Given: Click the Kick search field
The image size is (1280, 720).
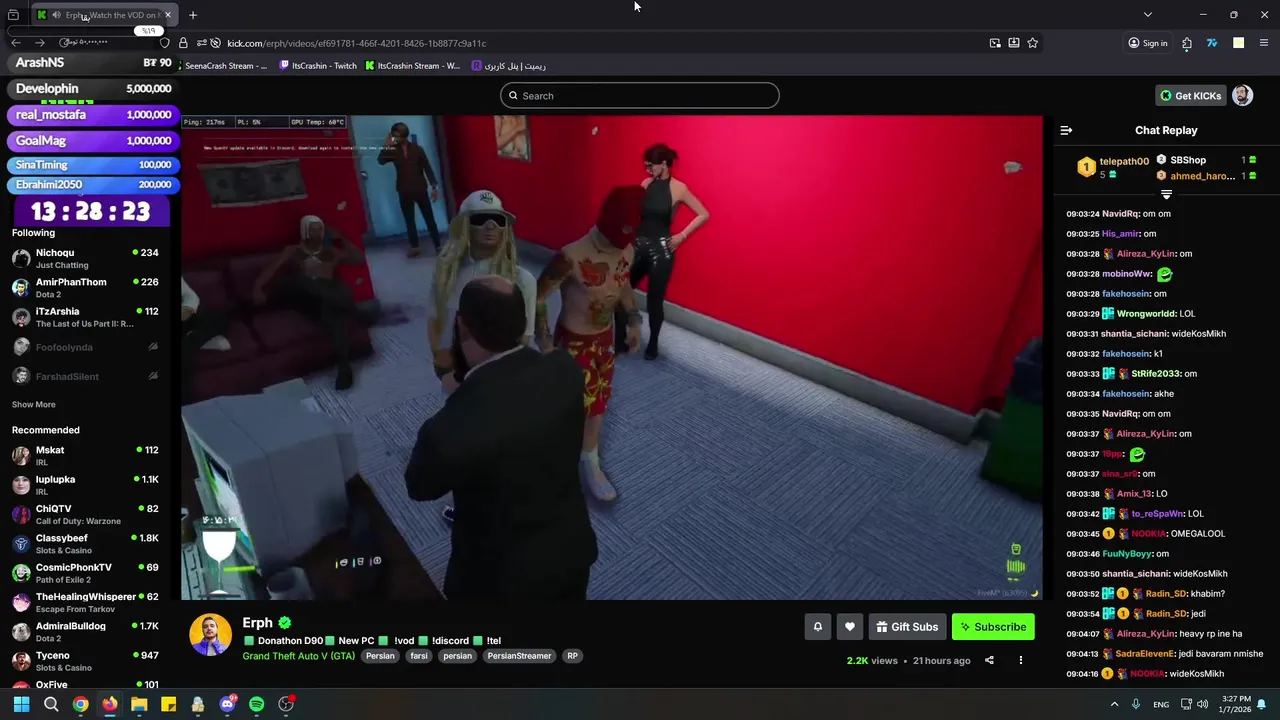Looking at the screenshot, I should [640, 96].
